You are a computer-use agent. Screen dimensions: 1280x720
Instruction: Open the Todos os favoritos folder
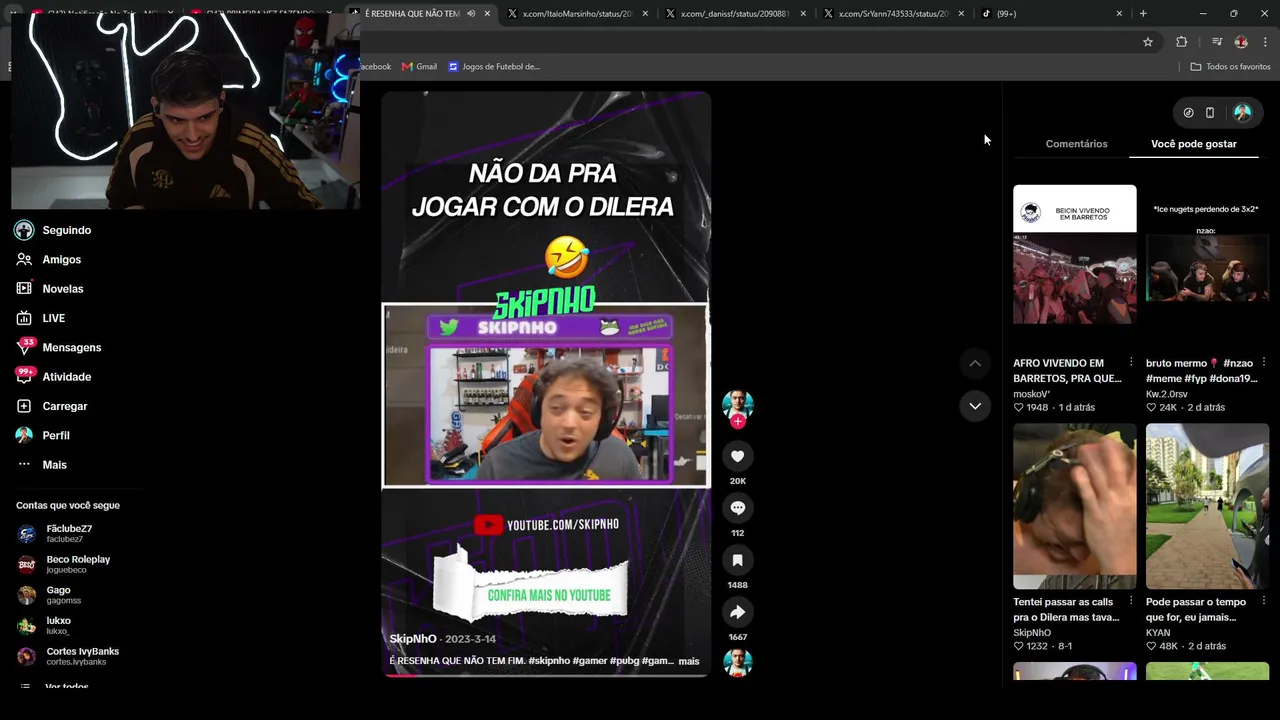tap(1230, 67)
